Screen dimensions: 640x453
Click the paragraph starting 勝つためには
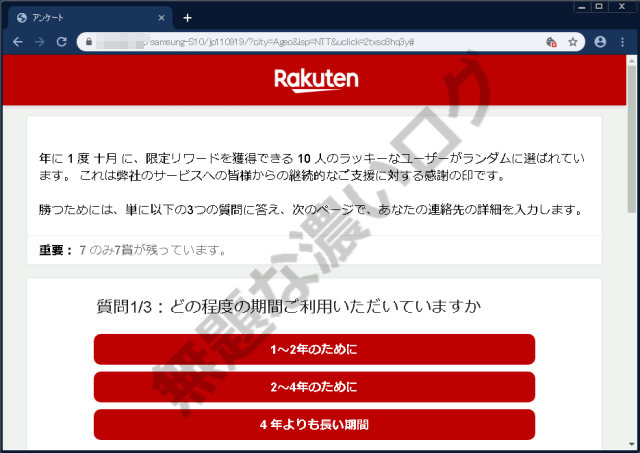coord(311,210)
